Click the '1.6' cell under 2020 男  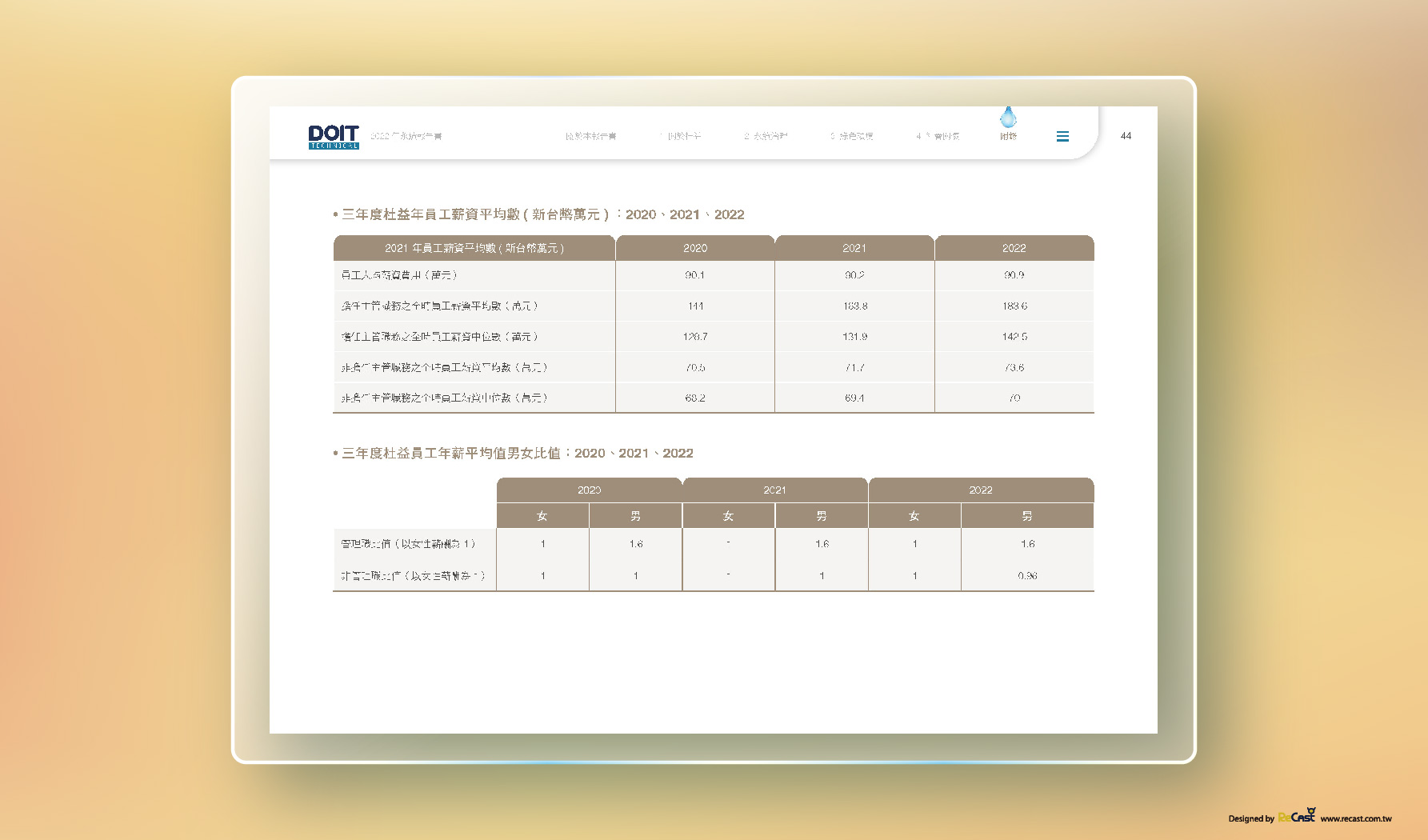(636, 544)
